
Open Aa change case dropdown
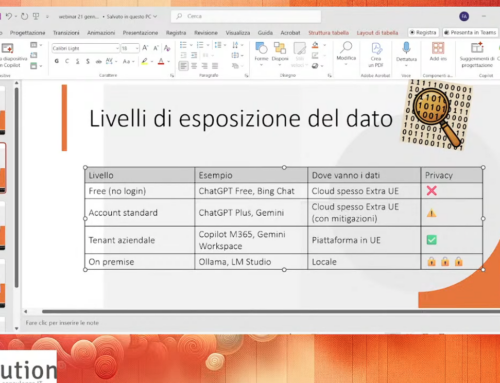(128, 61)
